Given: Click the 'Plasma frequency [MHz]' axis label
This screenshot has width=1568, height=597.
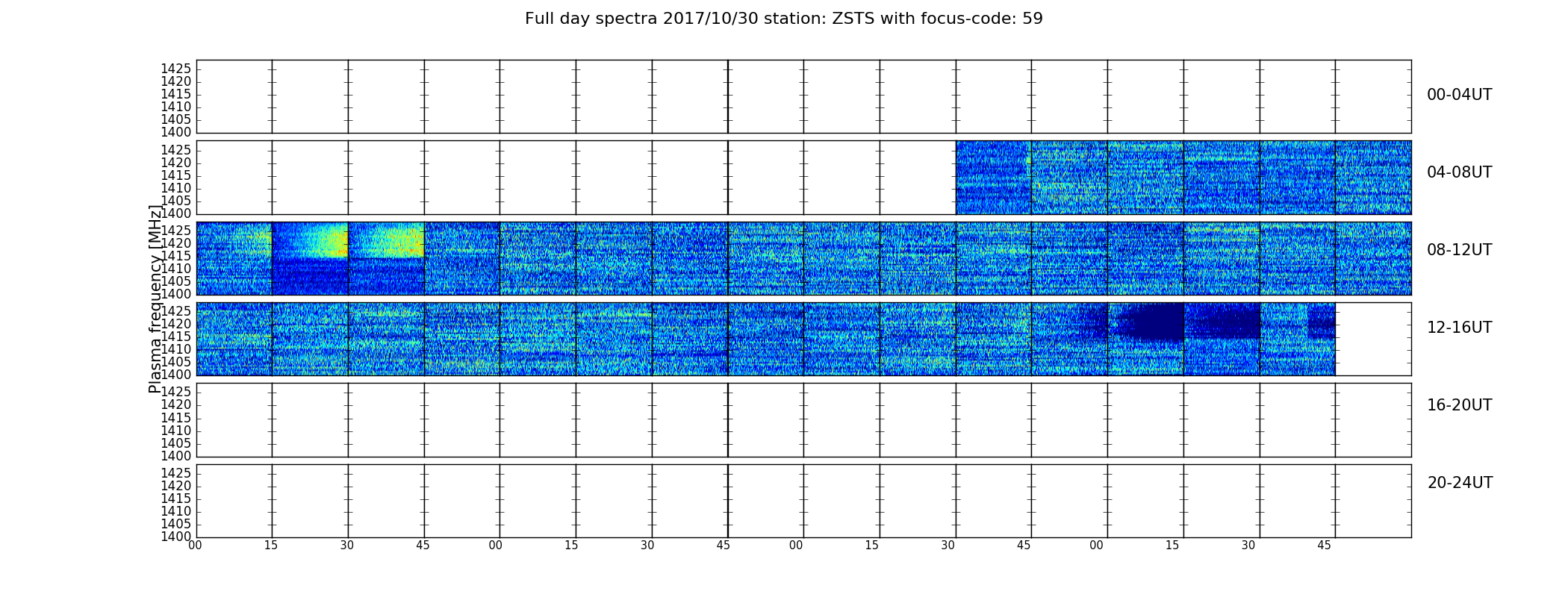Looking at the screenshot, I should 155,298.
